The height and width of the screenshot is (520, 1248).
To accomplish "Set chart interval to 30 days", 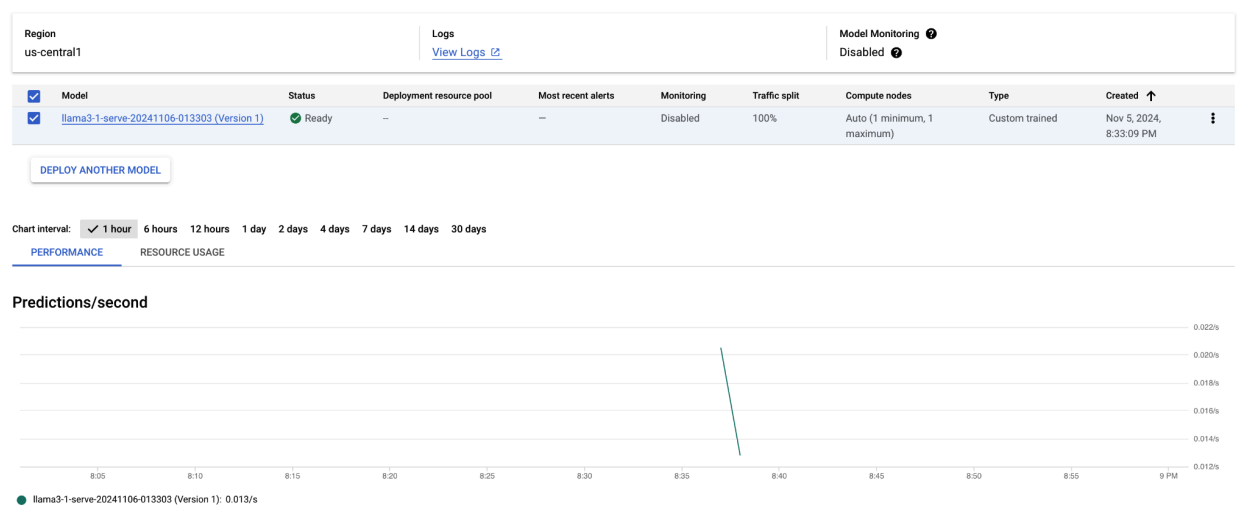I will (x=468, y=229).
